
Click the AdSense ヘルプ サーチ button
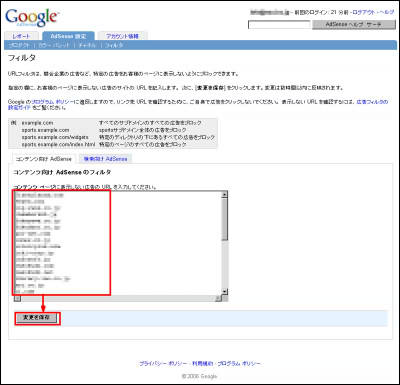[354, 25]
